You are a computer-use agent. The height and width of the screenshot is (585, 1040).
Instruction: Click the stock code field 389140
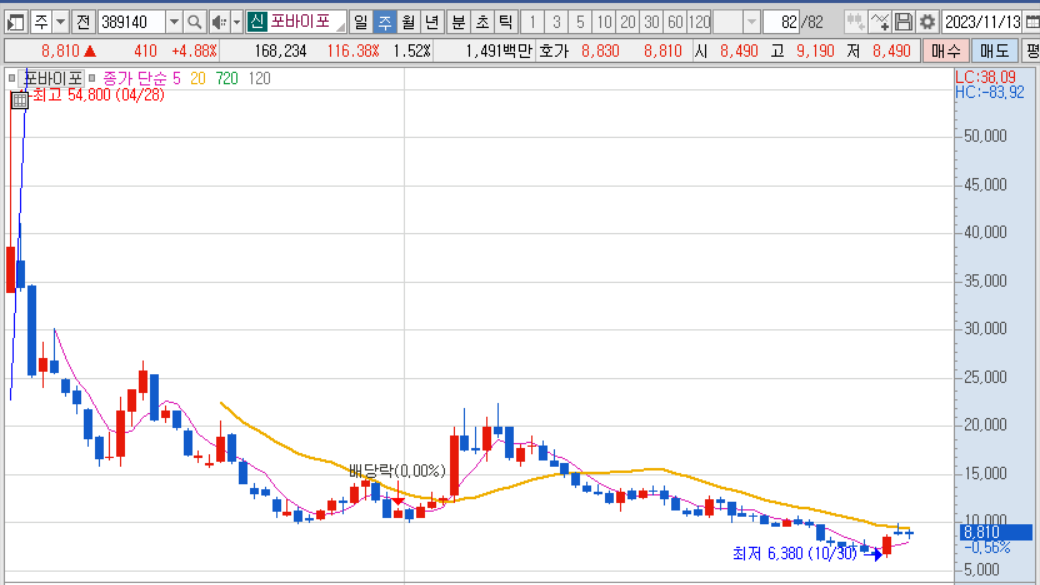click(132, 23)
